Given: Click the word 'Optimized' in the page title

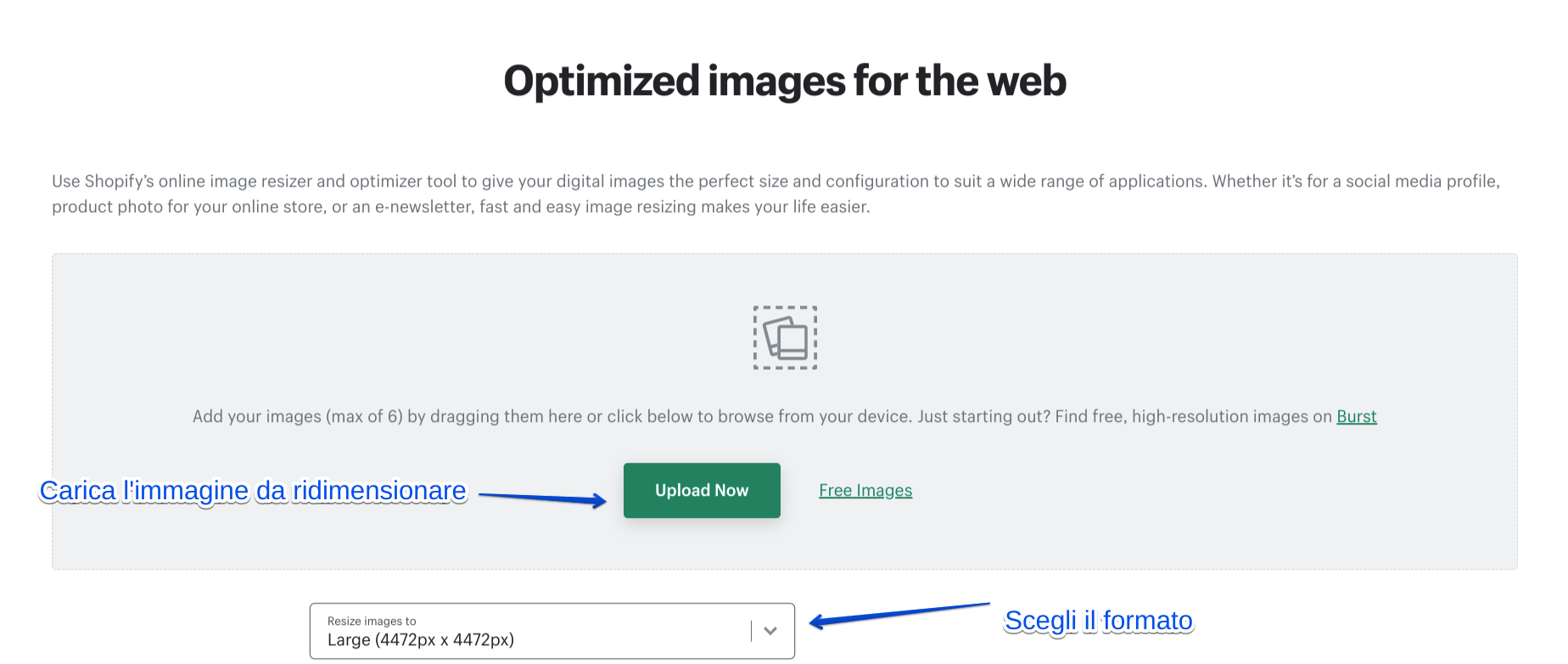Looking at the screenshot, I should (x=602, y=82).
